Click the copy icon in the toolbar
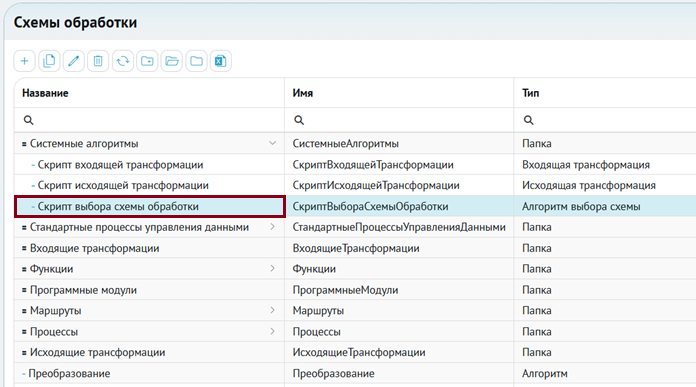 (49, 61)
